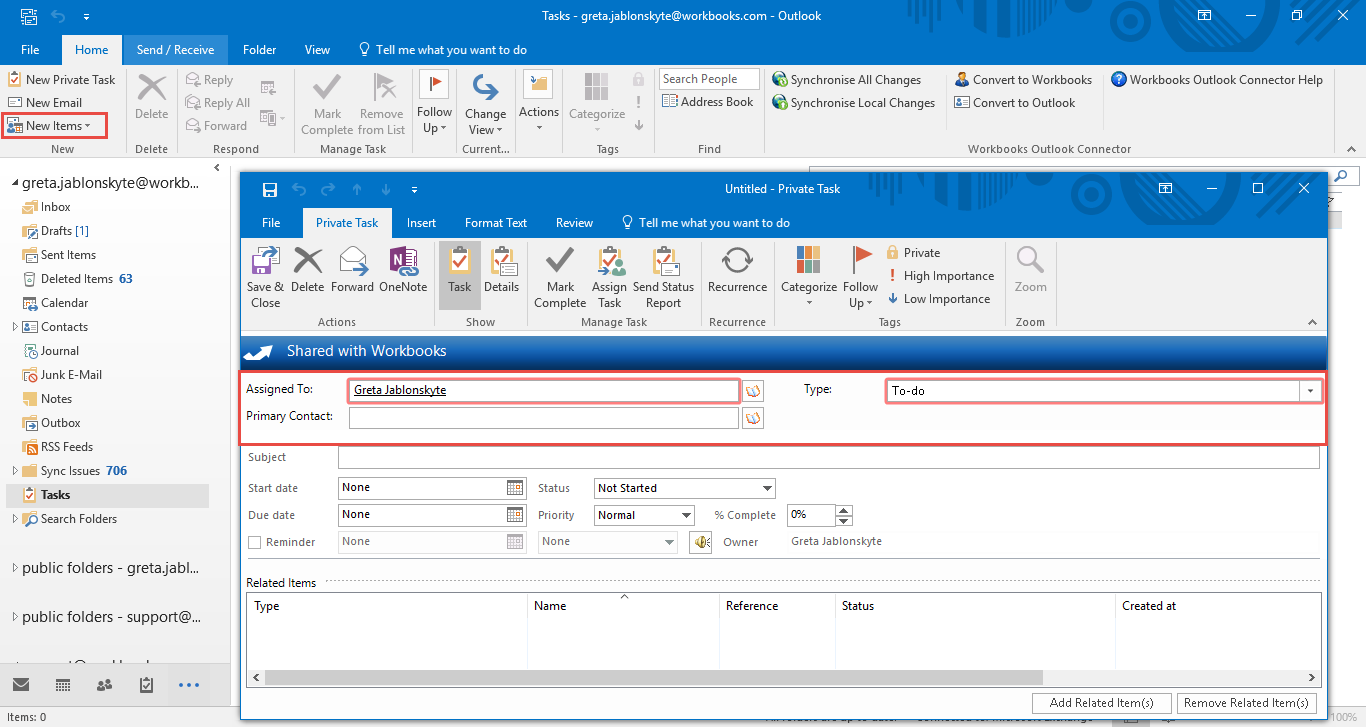Image resolution: width=1366 pixels, height=727 pixels.
Task: Click the reminder sound speaker icon
Action: [x=701, y=542]
